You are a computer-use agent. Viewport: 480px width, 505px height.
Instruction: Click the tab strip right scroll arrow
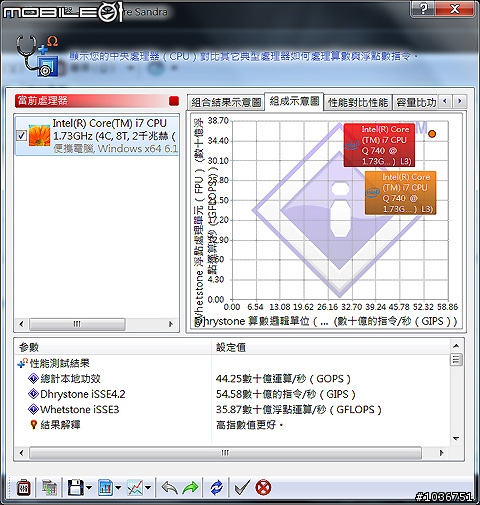coord(460,101)
